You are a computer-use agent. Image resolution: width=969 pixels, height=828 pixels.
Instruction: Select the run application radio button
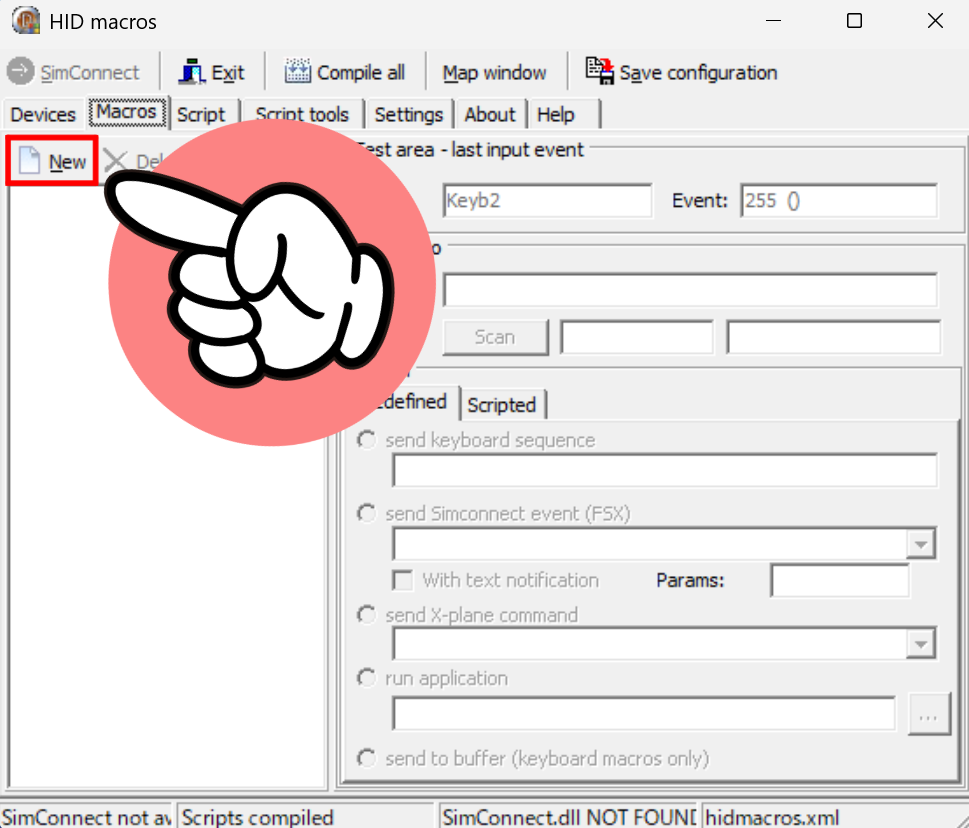click(368, 678)
